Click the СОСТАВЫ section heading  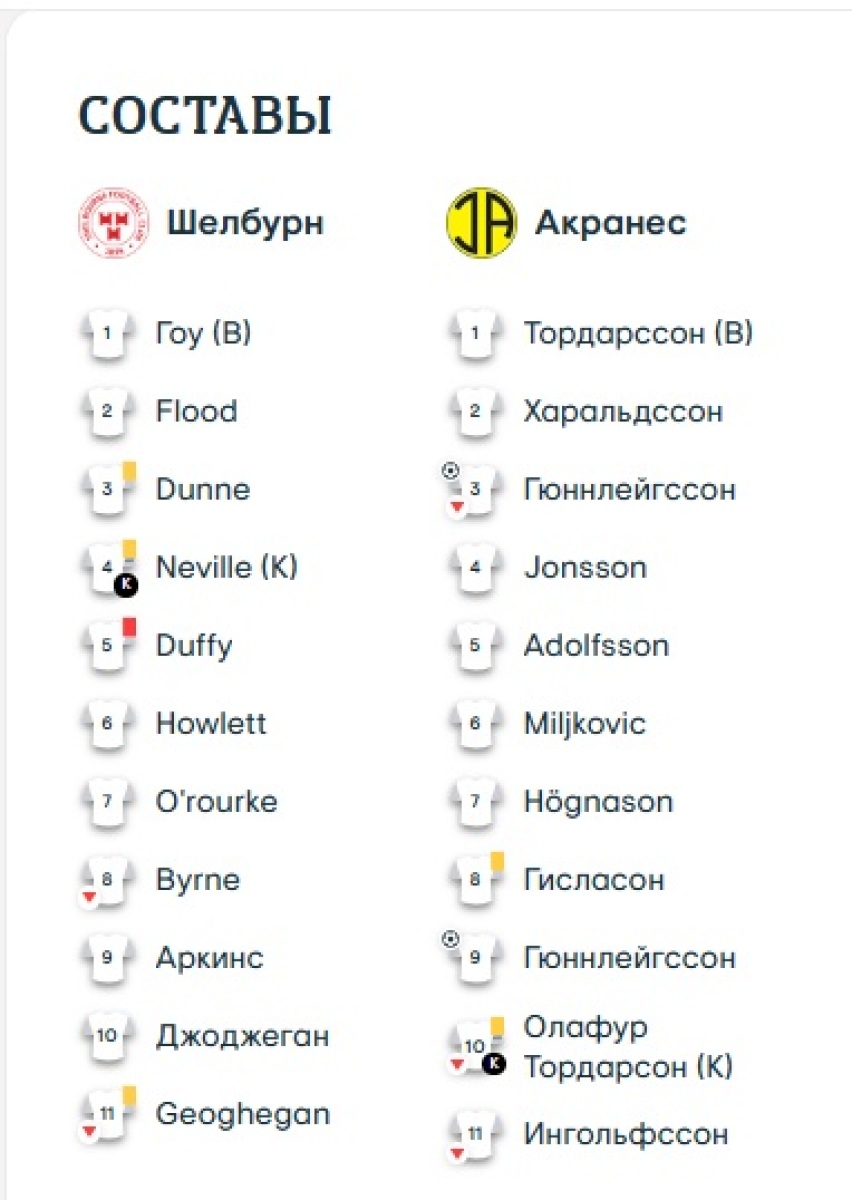(x=204, y=116)
